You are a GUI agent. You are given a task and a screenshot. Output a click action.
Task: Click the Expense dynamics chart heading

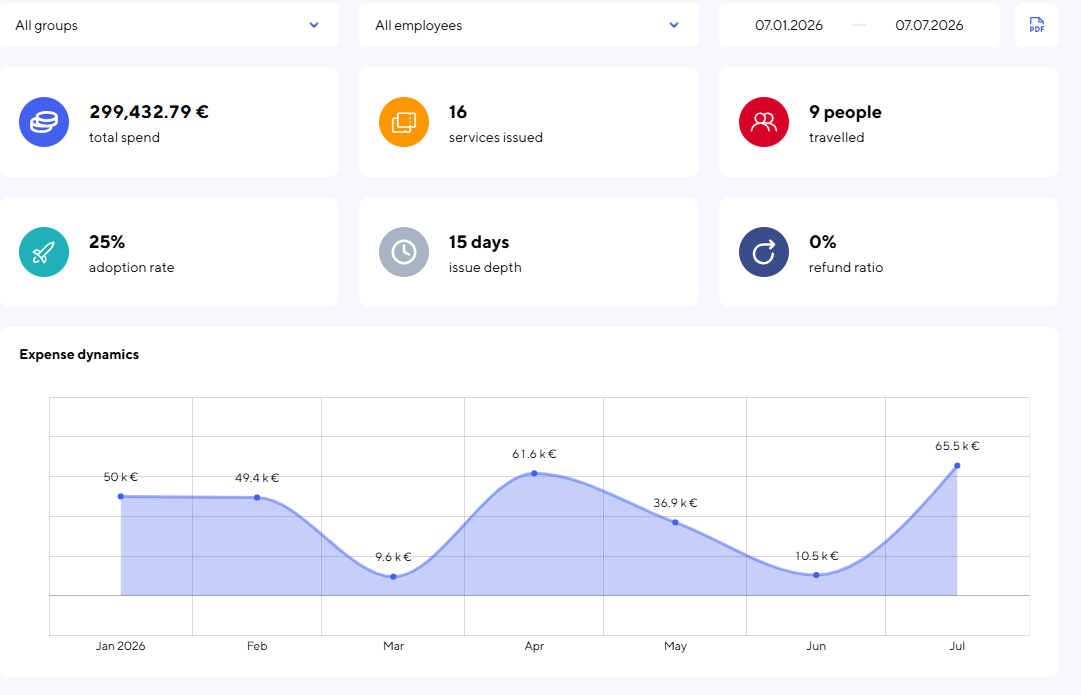point(79,354)
